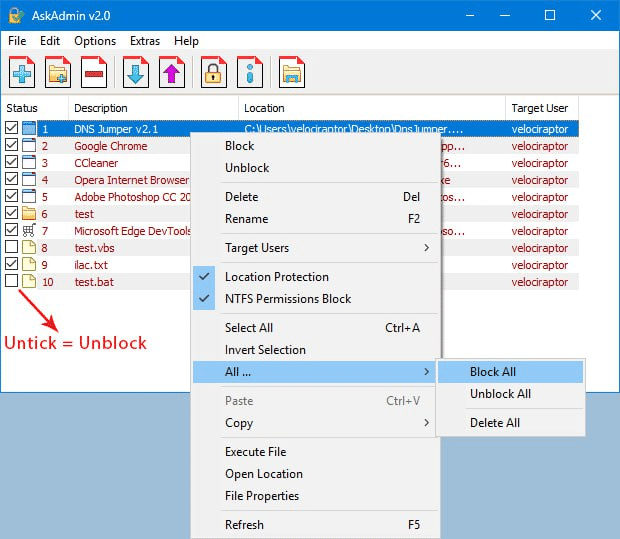The width and height of the screenshot is (620, 539).
Task: Click the blue info toolbar icon
Action: [249, 72]
